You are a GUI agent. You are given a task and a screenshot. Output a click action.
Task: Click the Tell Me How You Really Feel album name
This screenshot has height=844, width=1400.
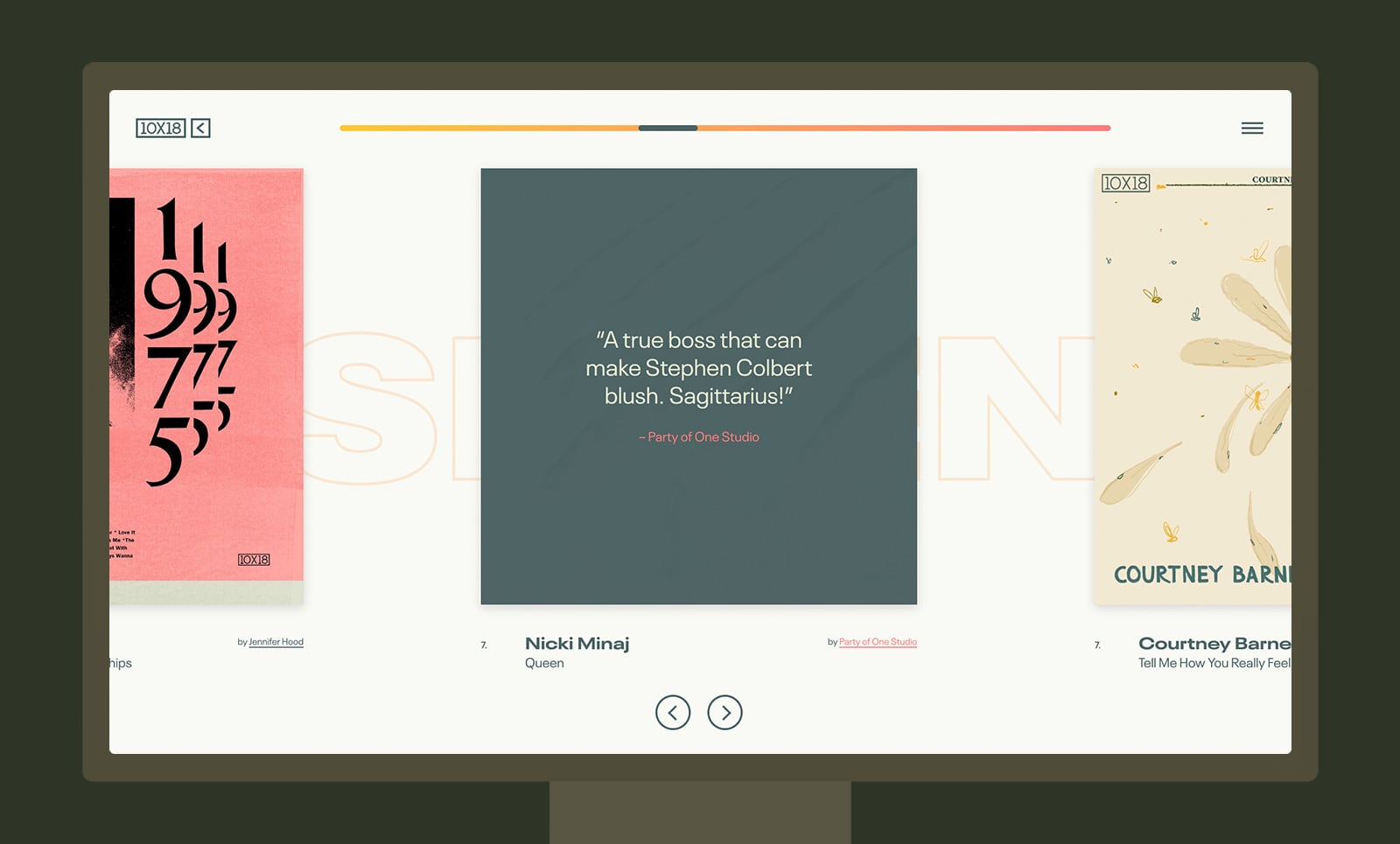[1214, 664]
